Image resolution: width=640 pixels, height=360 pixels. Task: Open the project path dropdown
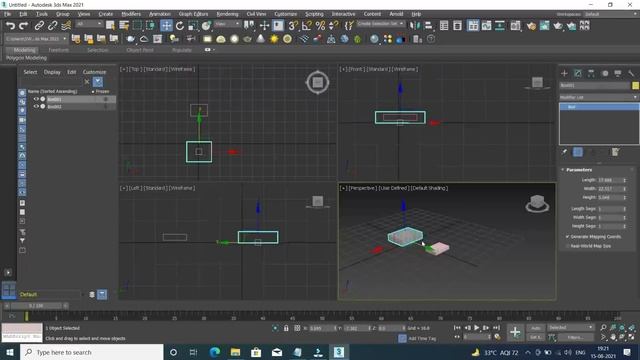point(36,39)
